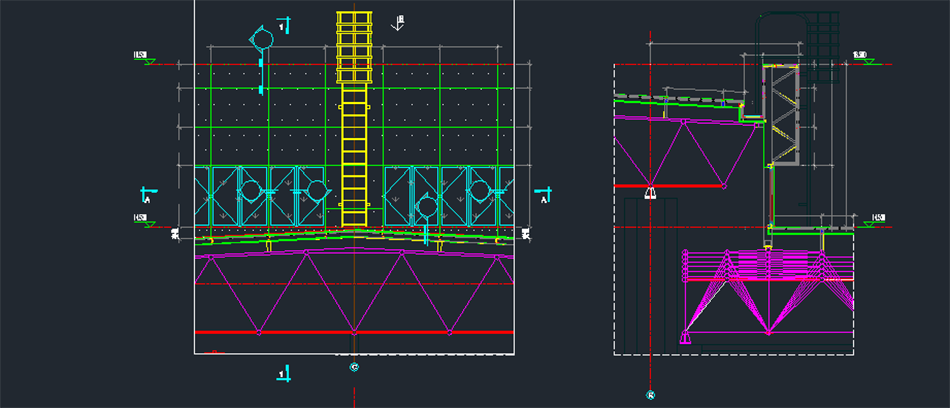Click the thick red line in left view

(354, 332)
